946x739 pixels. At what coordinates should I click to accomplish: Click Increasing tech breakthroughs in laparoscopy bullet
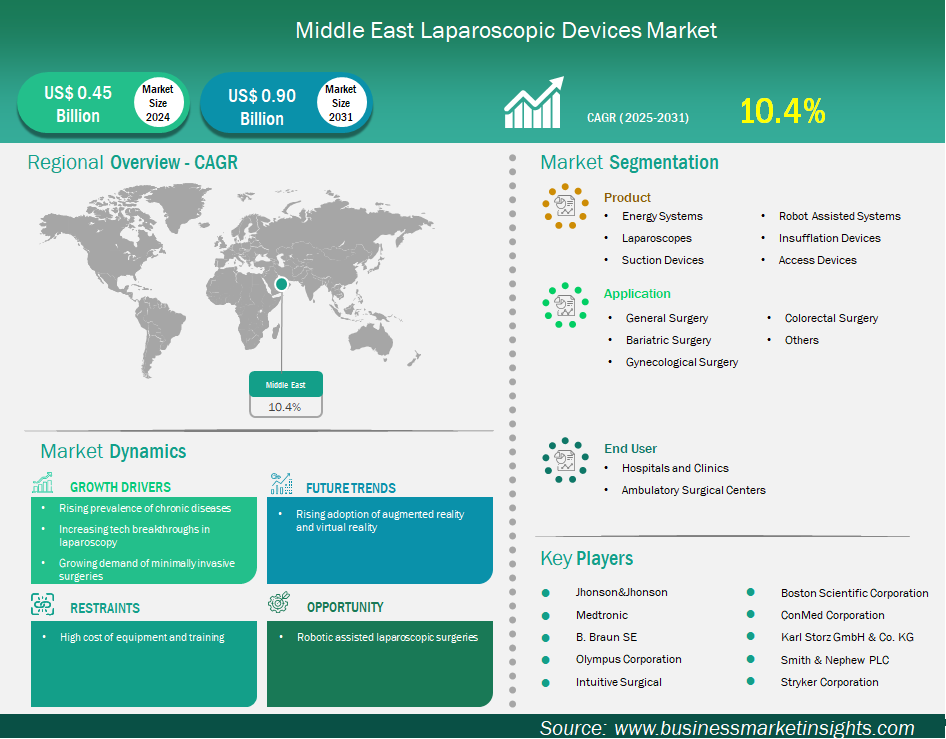coord(135,536)
